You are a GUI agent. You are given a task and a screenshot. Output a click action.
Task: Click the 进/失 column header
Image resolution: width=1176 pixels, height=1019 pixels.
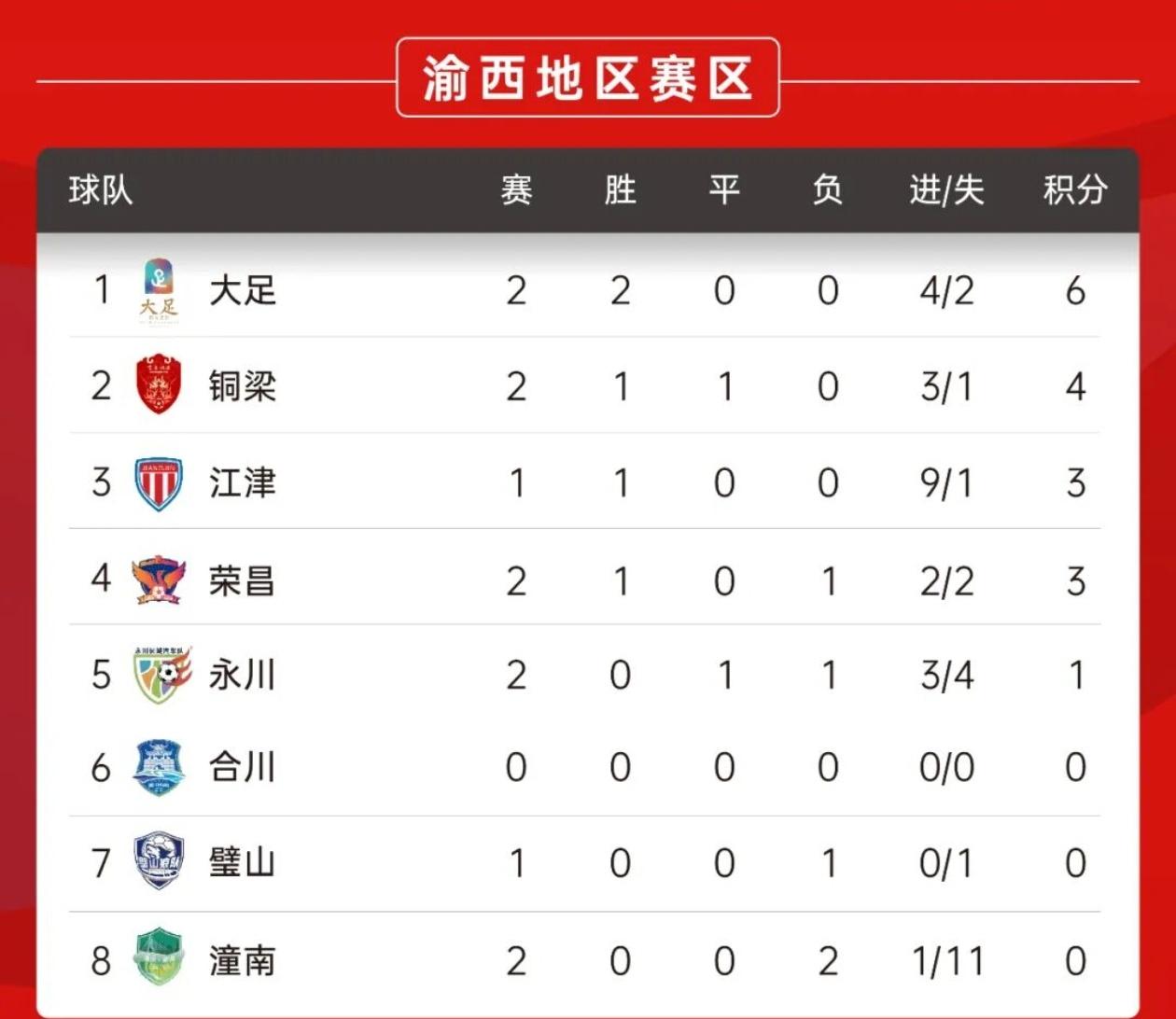[946, 190]
